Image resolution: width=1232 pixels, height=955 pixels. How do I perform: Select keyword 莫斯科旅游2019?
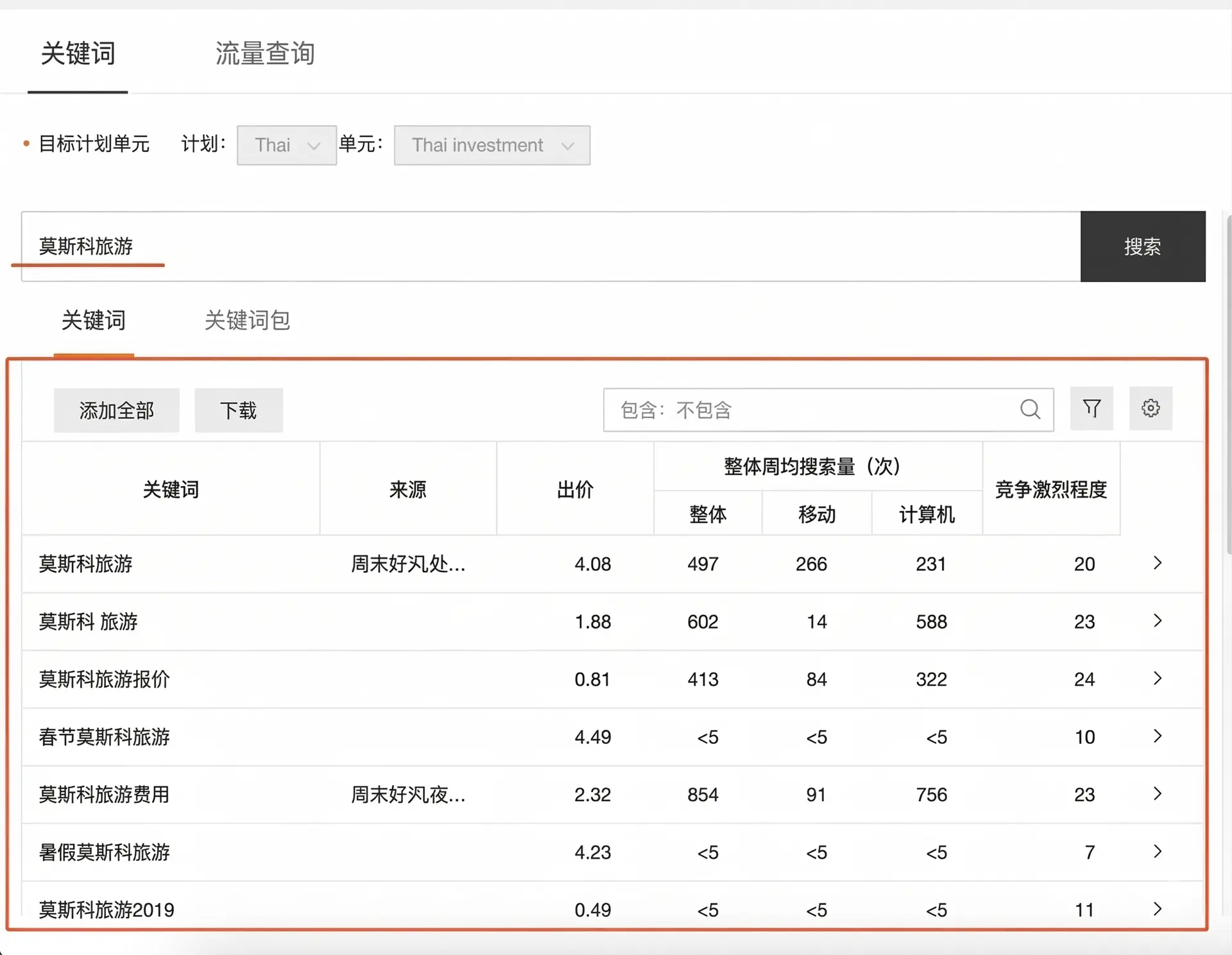coord(107,909)
